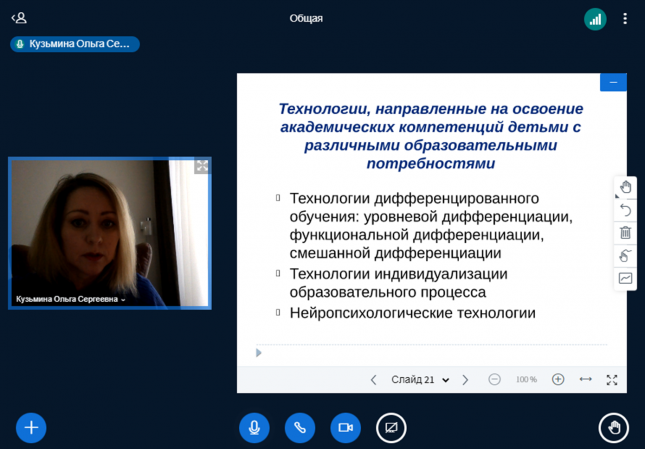Click the Кузьмина Ольга talking indicator pill
This screenshot has height=449, width=645.
(75, 44)
